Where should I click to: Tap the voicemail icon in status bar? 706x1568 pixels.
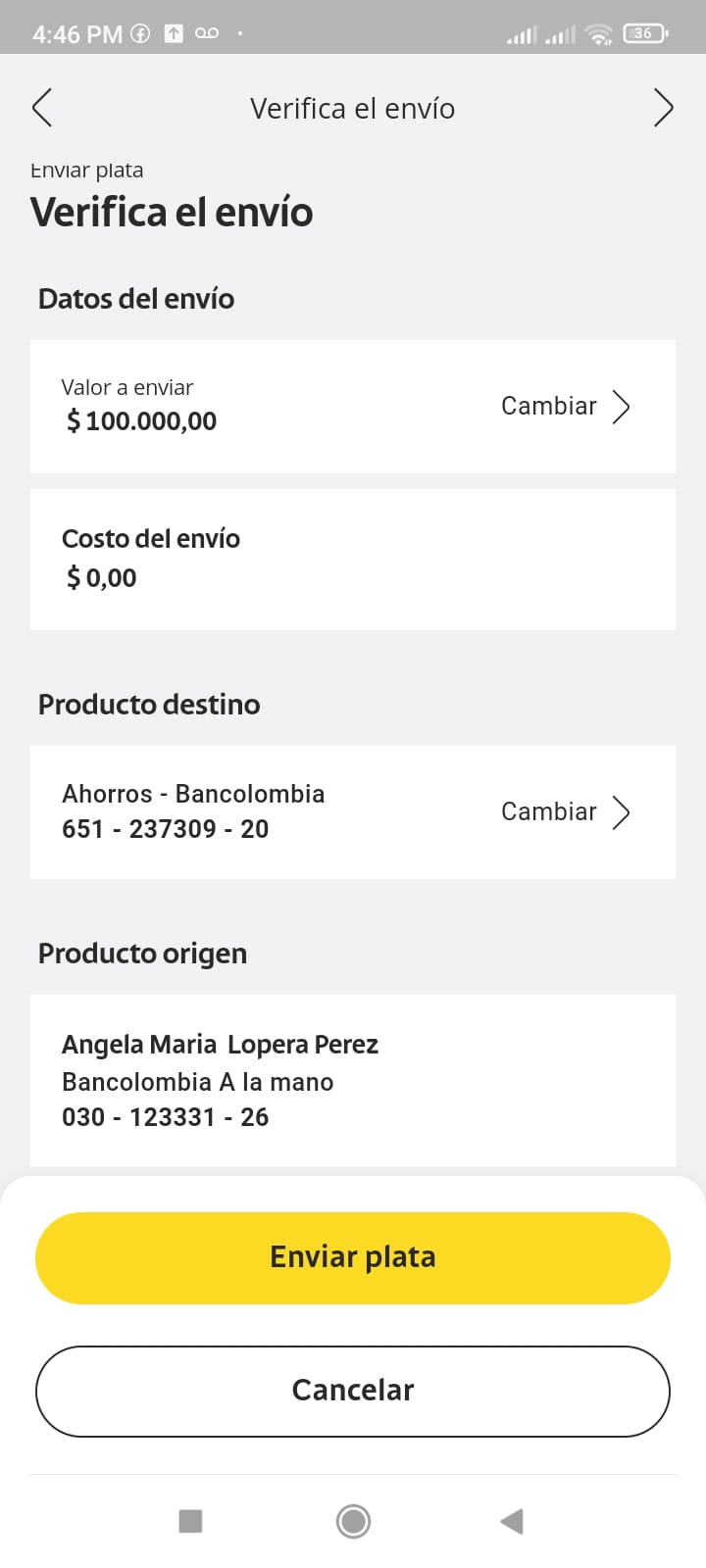tap(207, 33)
